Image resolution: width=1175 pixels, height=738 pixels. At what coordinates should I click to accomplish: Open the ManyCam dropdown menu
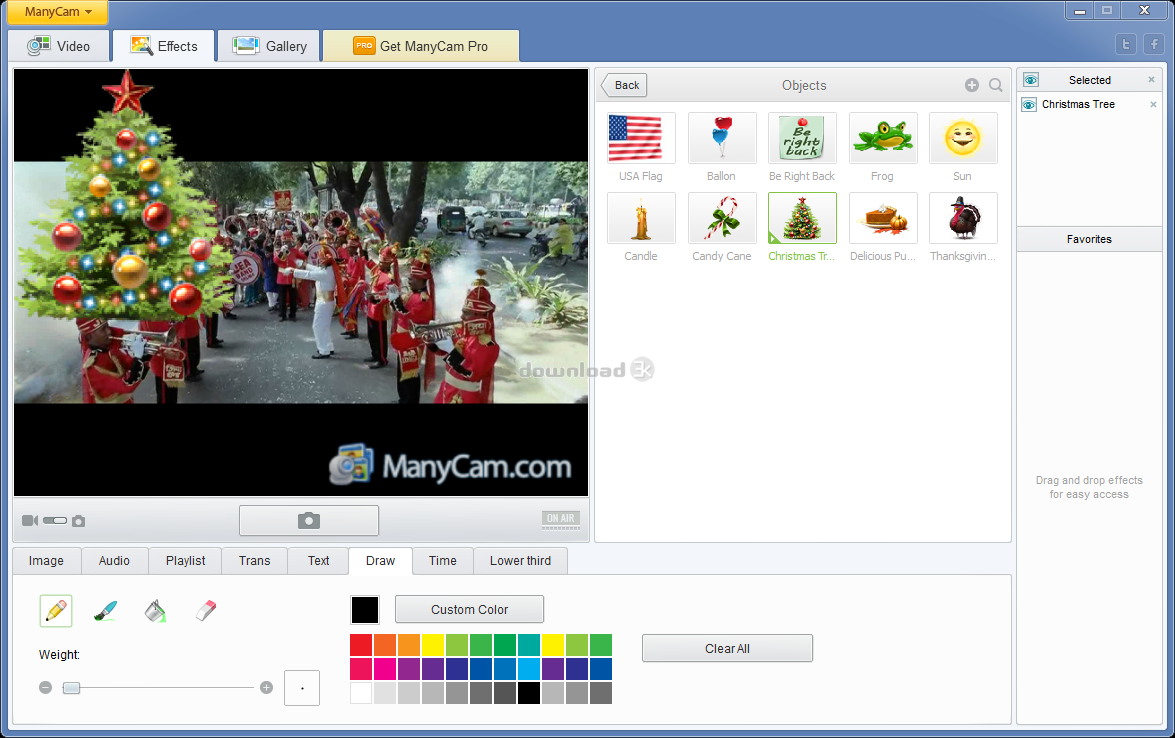coord(58,12)
